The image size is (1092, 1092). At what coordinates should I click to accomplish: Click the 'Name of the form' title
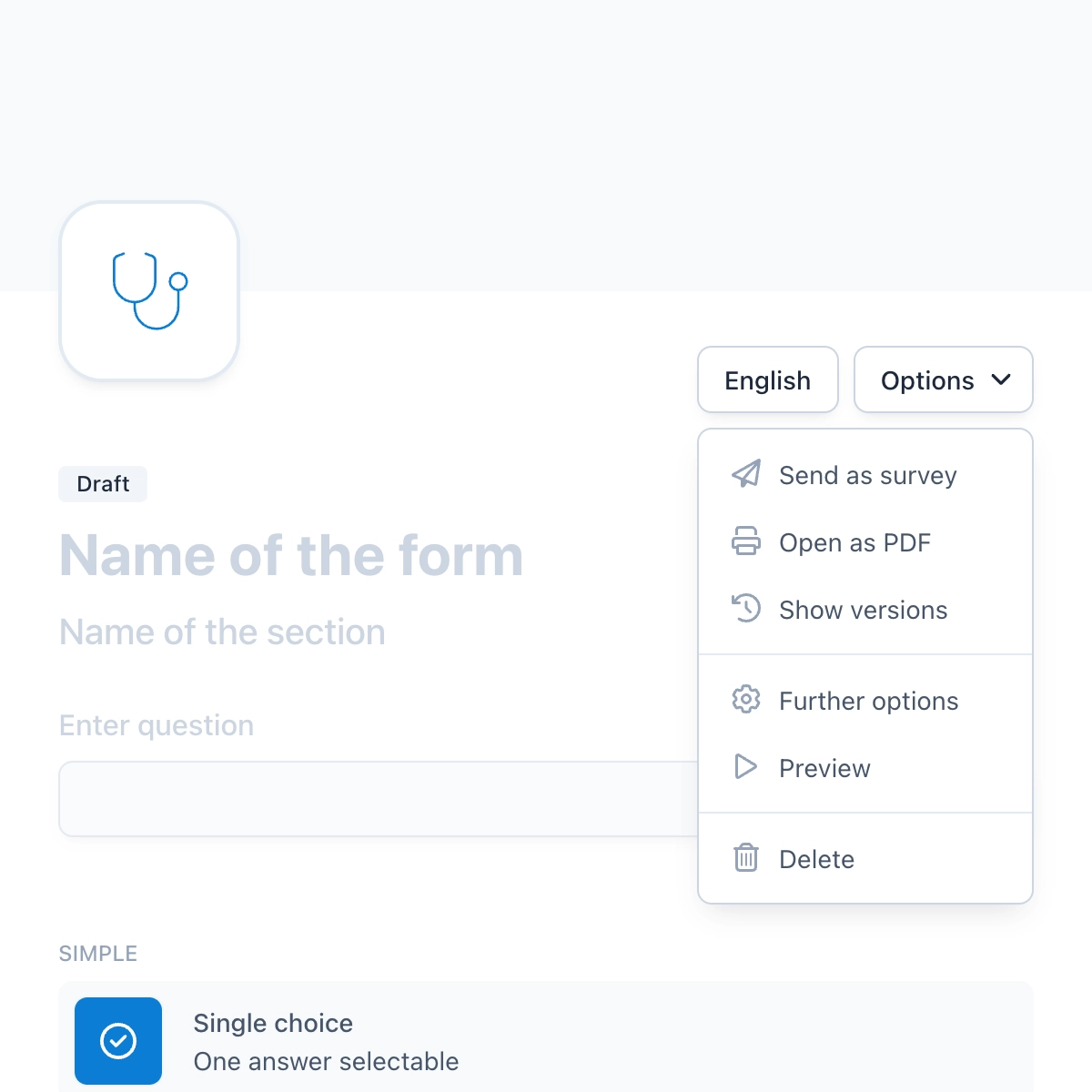[291, 556]
